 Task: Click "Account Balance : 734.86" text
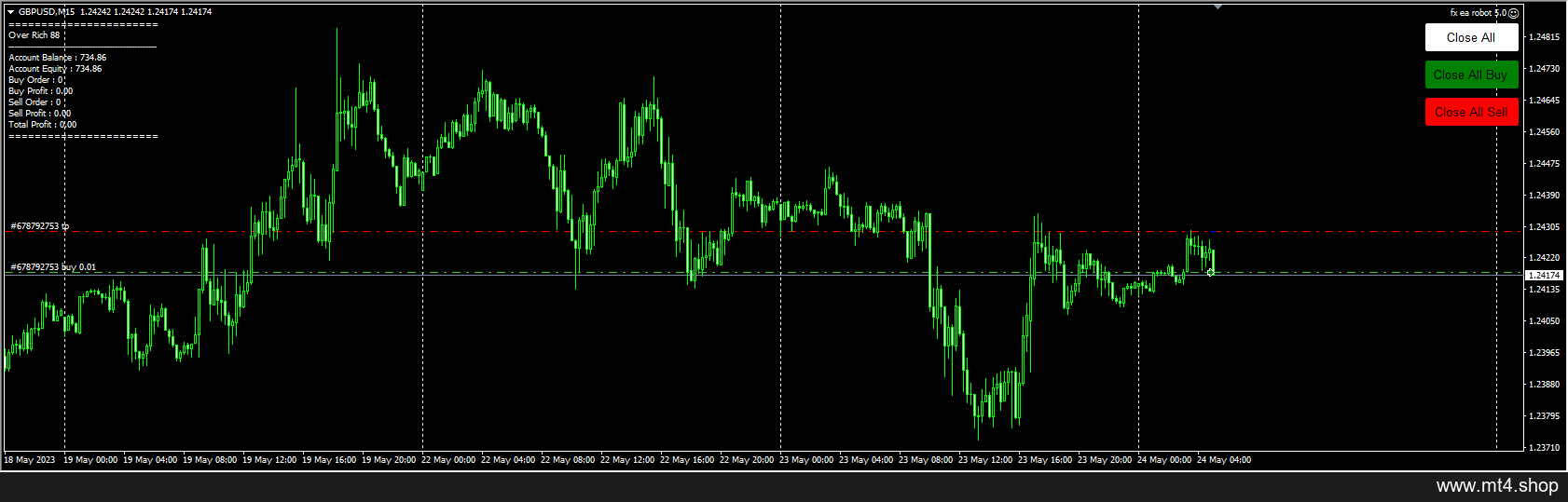[57, 58]
